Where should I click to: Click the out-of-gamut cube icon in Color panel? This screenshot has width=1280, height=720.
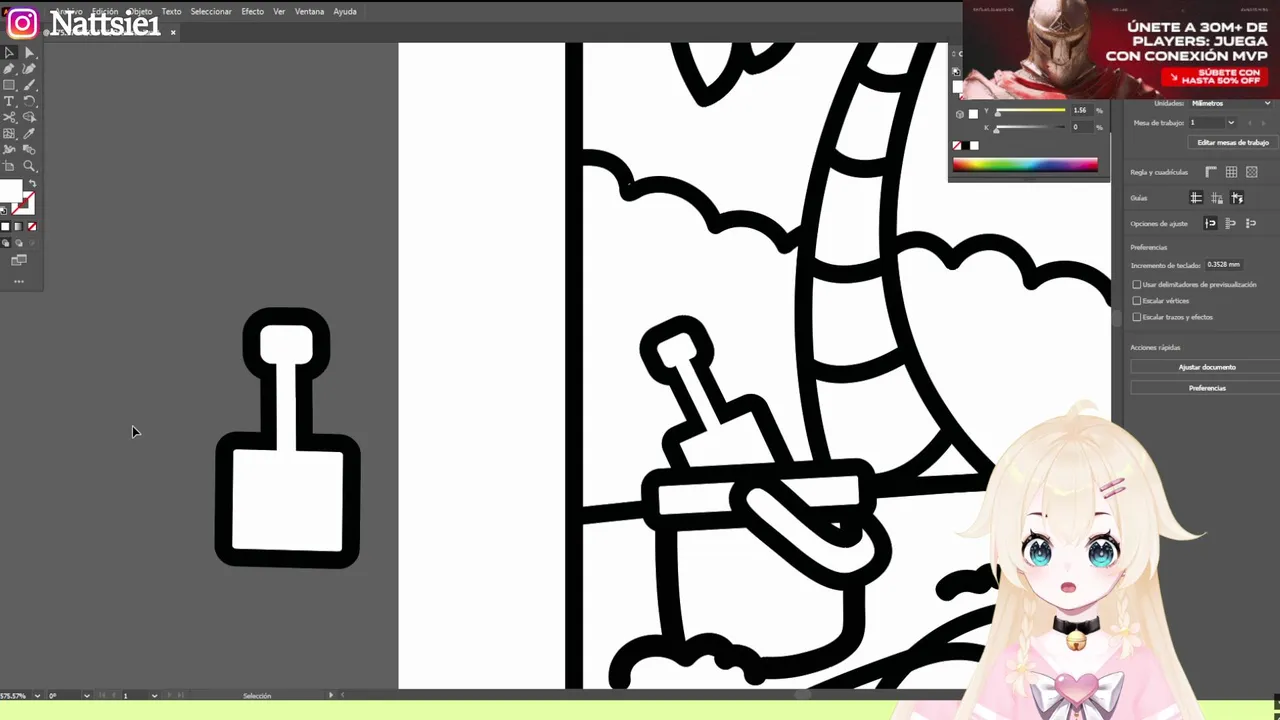click(x=960, y=114)
